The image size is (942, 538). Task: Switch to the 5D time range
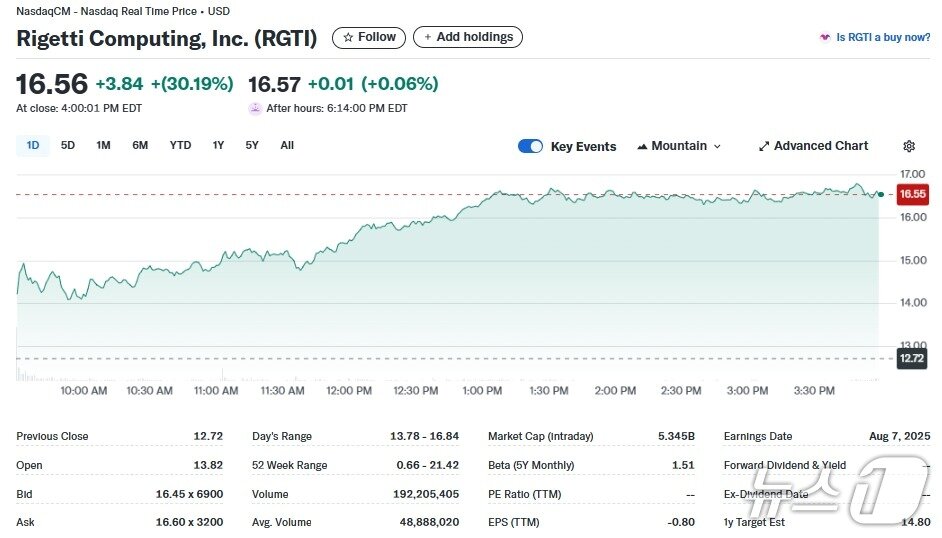point(68,146)
